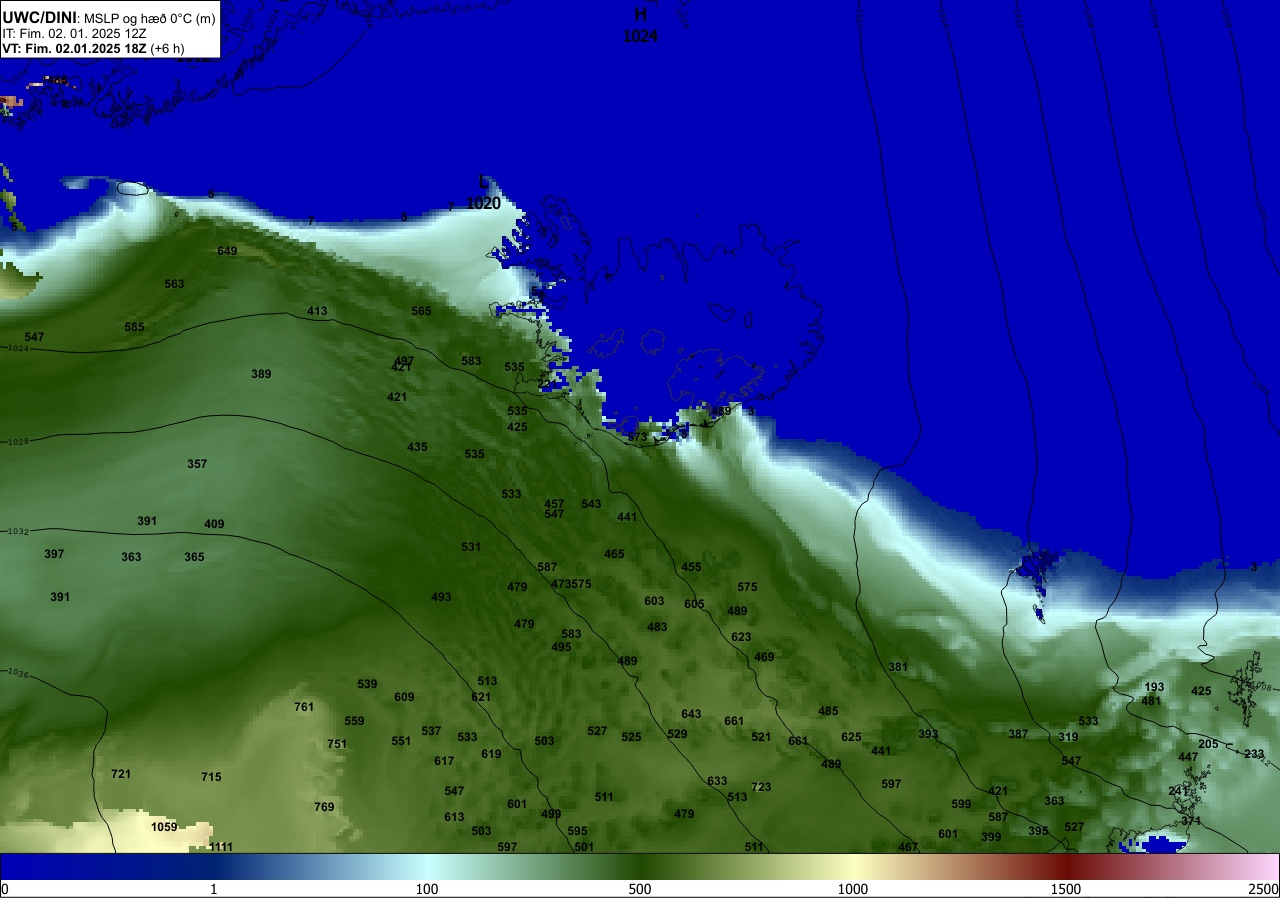The height and width of the screenshot is (898, 1280).
Task: Click the height value 465
Action: click(614, 554)
